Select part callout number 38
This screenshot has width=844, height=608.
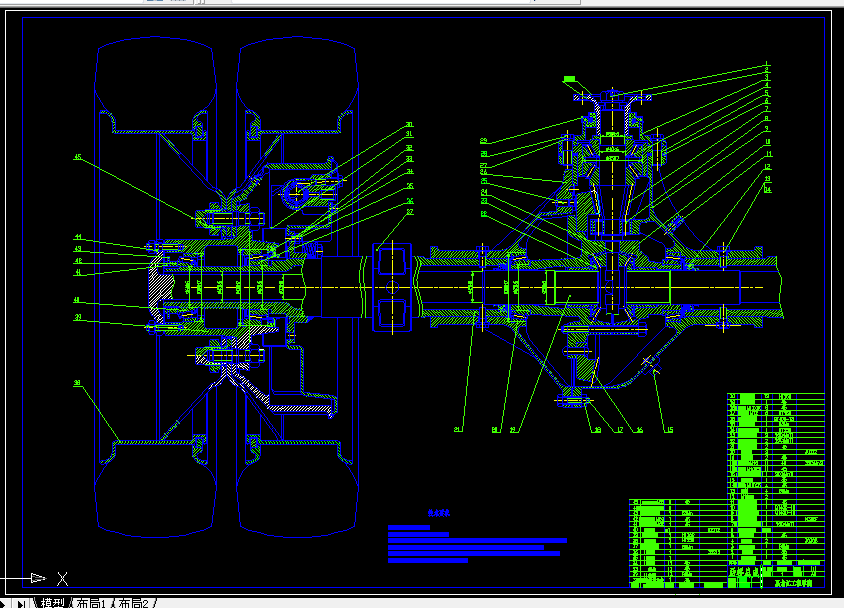[77, 383]
